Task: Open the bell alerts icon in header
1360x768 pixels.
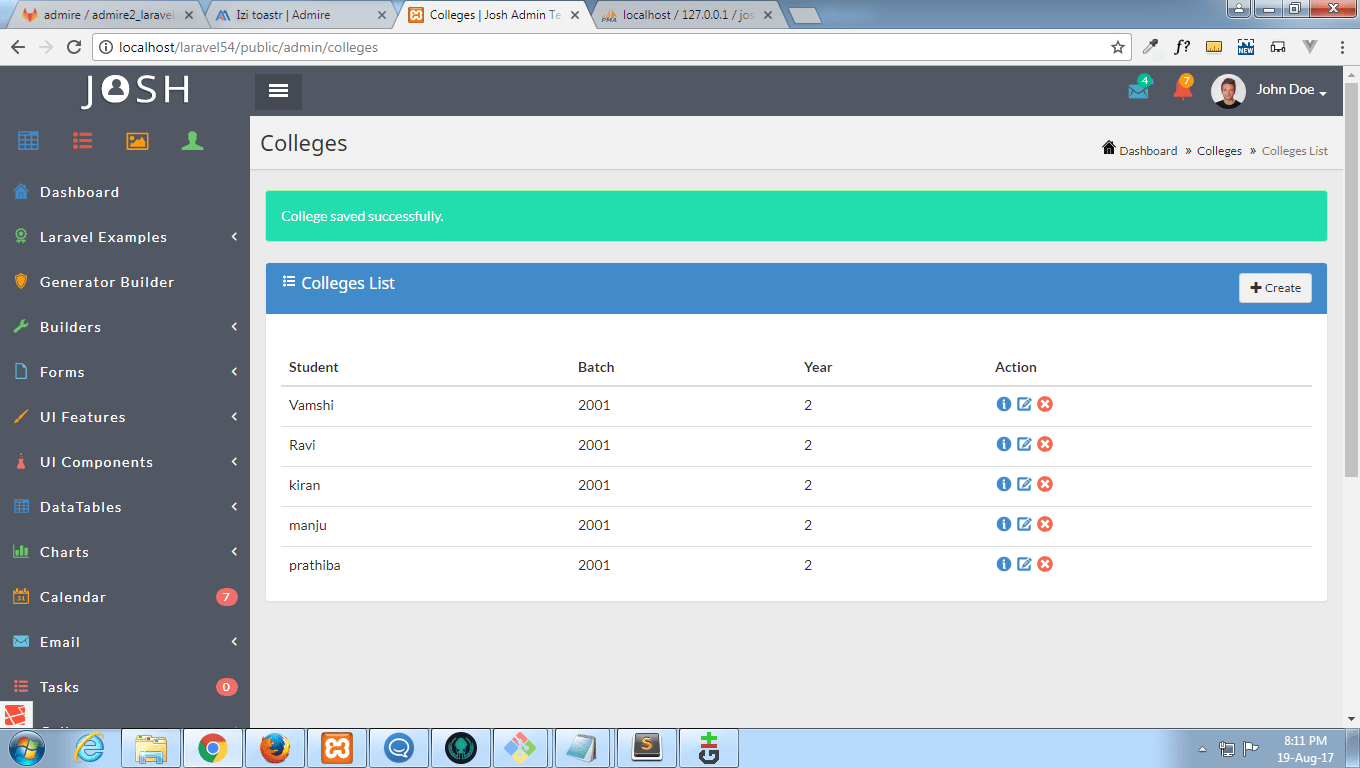Action: point(1182,90)
